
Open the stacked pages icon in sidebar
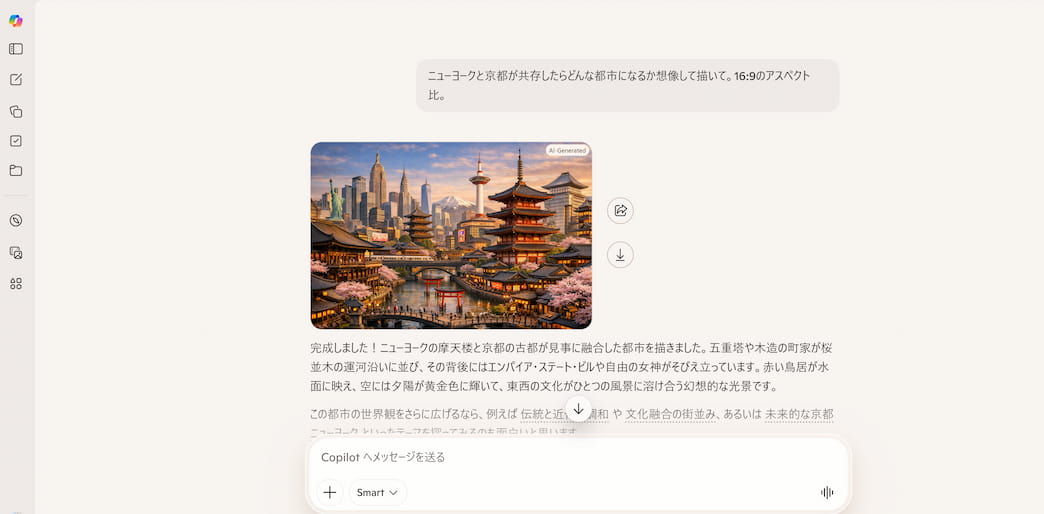click(16, 111)
